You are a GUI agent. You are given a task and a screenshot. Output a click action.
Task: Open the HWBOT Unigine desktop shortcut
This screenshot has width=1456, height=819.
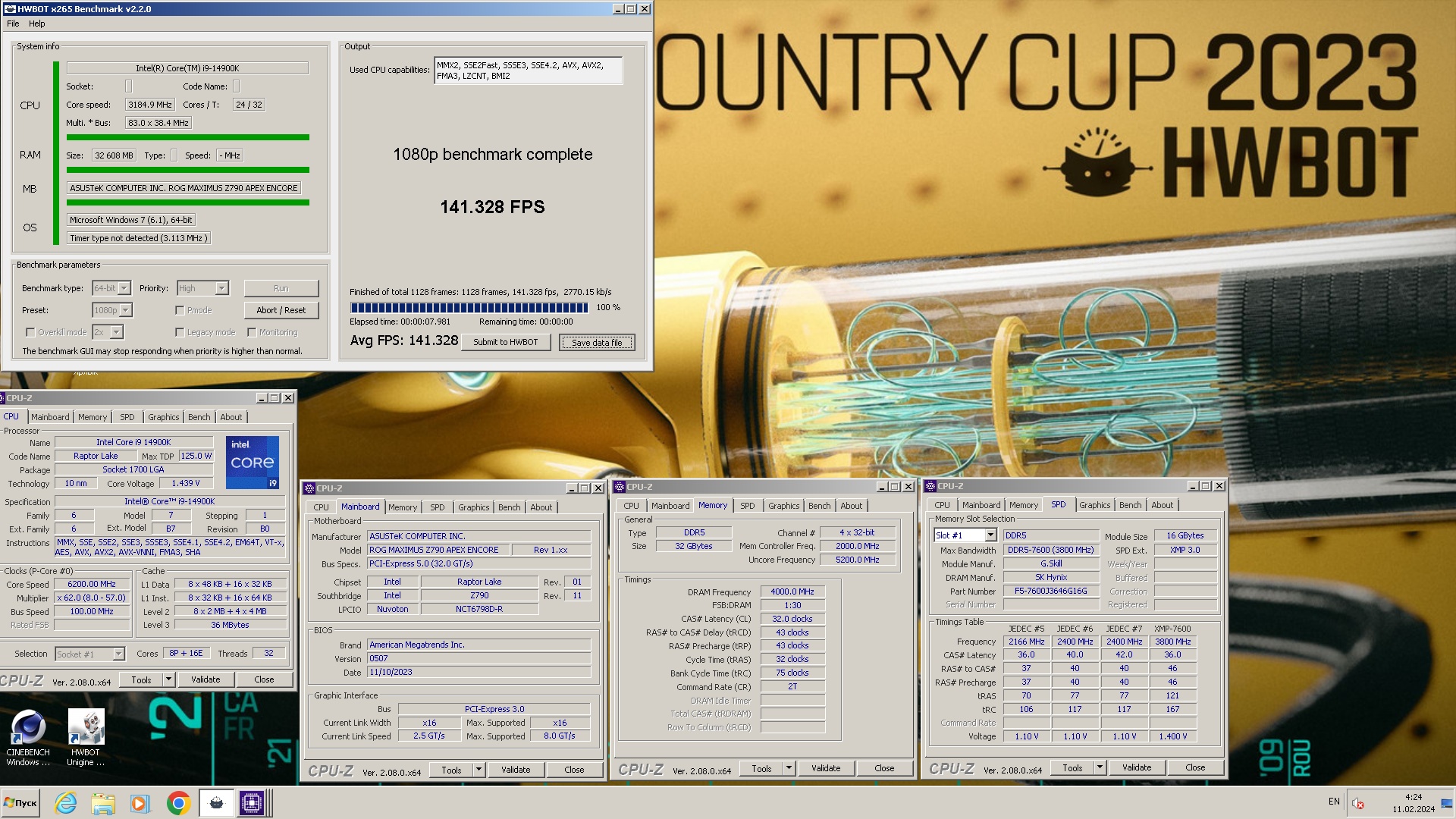pos(86,739)
